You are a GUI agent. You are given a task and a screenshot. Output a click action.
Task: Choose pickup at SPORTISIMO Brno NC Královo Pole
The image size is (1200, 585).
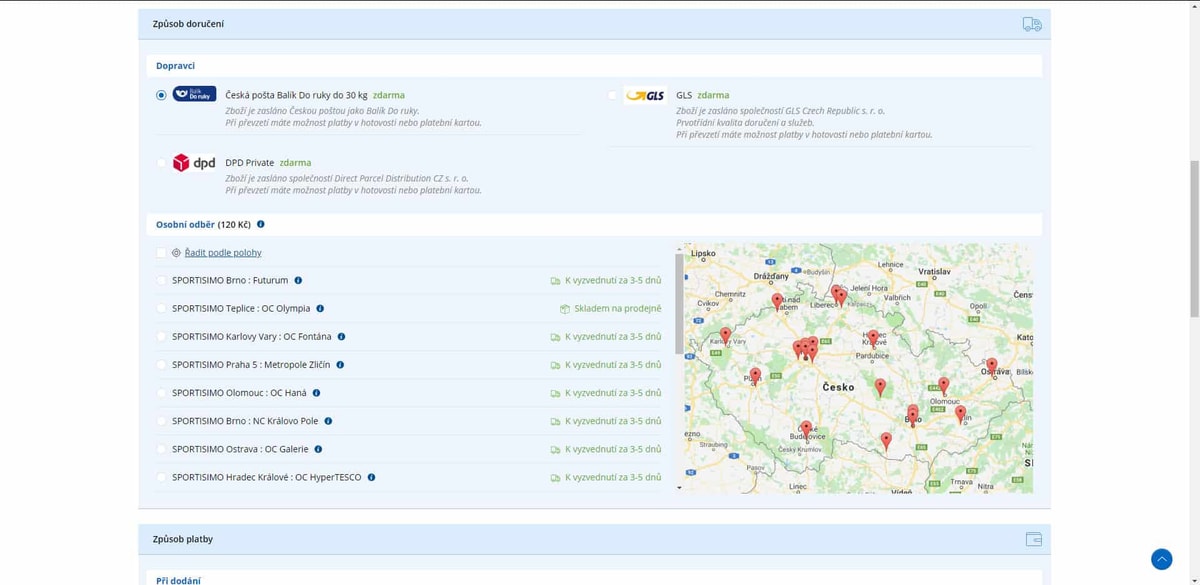161,421
